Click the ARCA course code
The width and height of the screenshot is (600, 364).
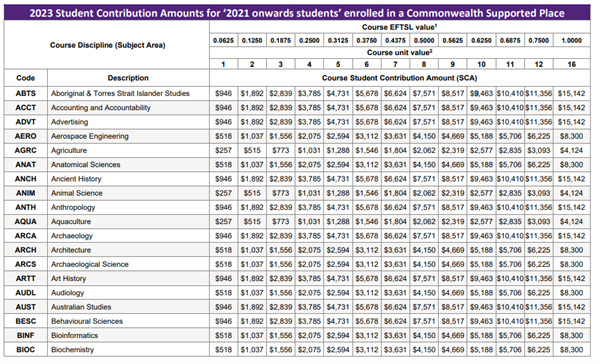26,236
